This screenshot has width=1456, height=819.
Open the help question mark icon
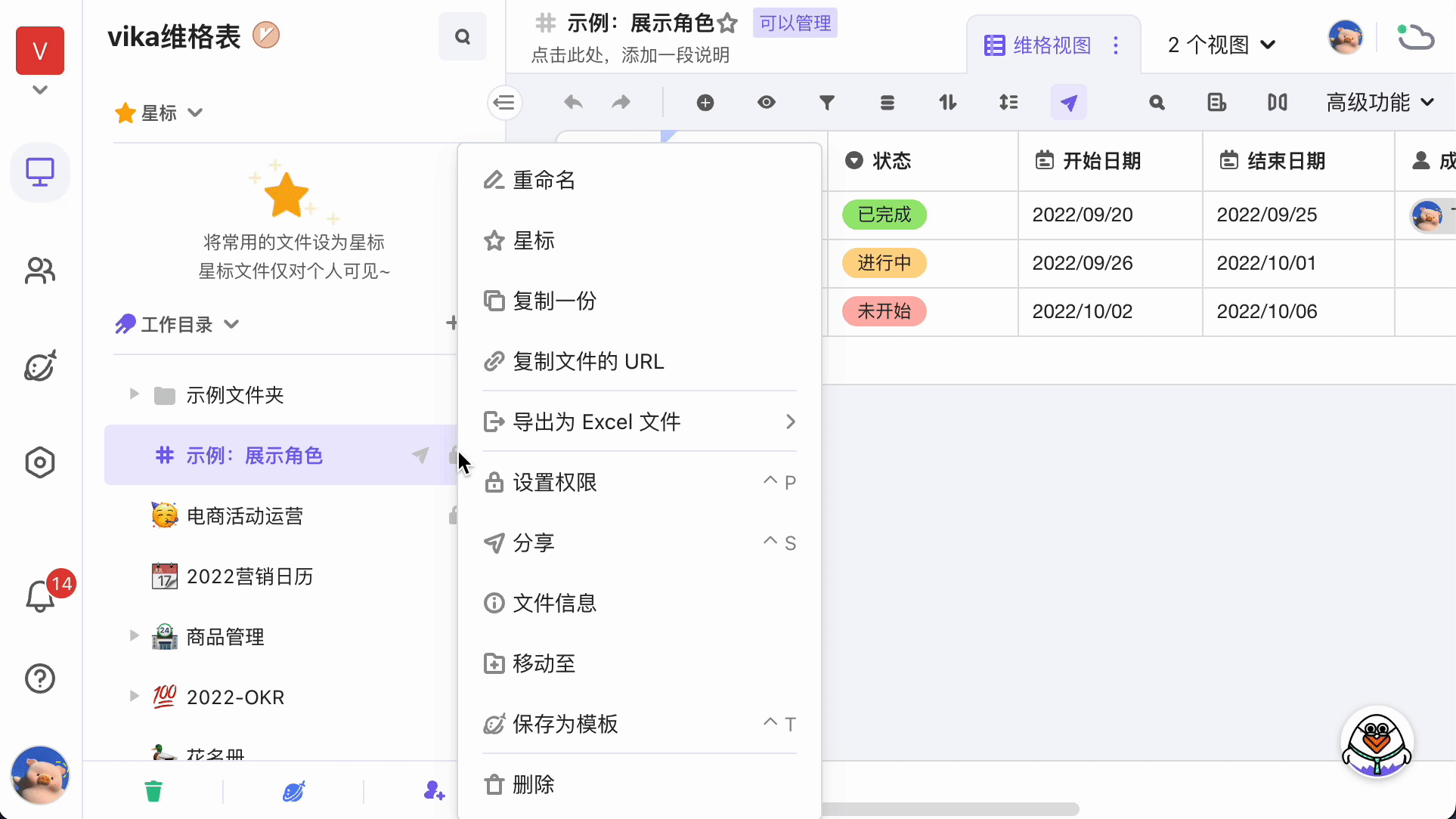pyautogui.click(x=40, y=678)
